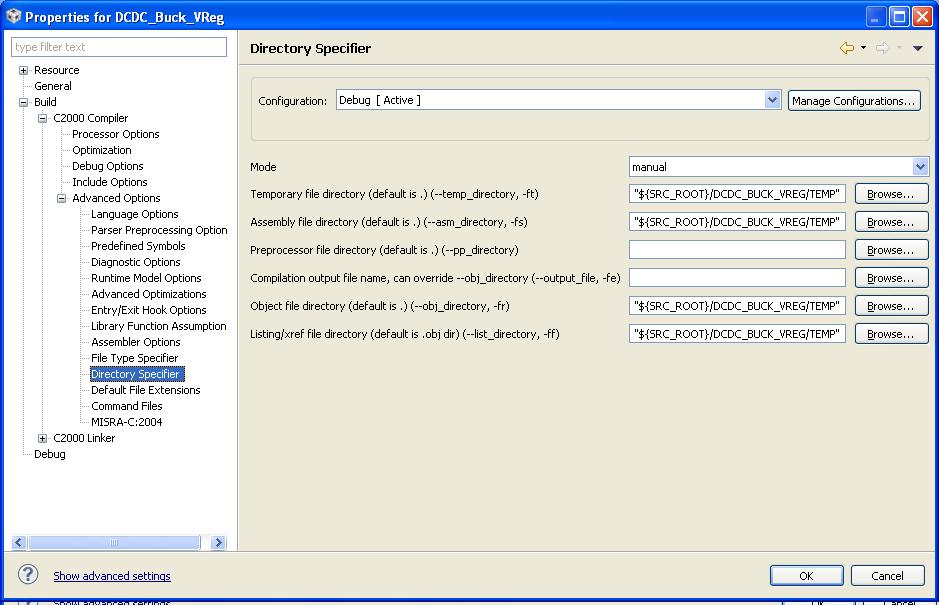Screen dimensions: 939x605
Task: Select the bottom Debug tree item
Action: [50, 454]
